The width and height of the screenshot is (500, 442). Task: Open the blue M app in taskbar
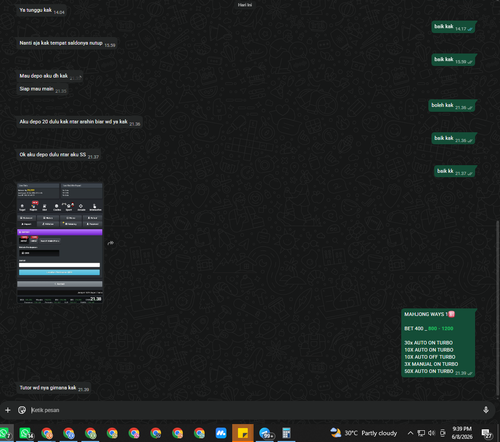coord(221,433)
